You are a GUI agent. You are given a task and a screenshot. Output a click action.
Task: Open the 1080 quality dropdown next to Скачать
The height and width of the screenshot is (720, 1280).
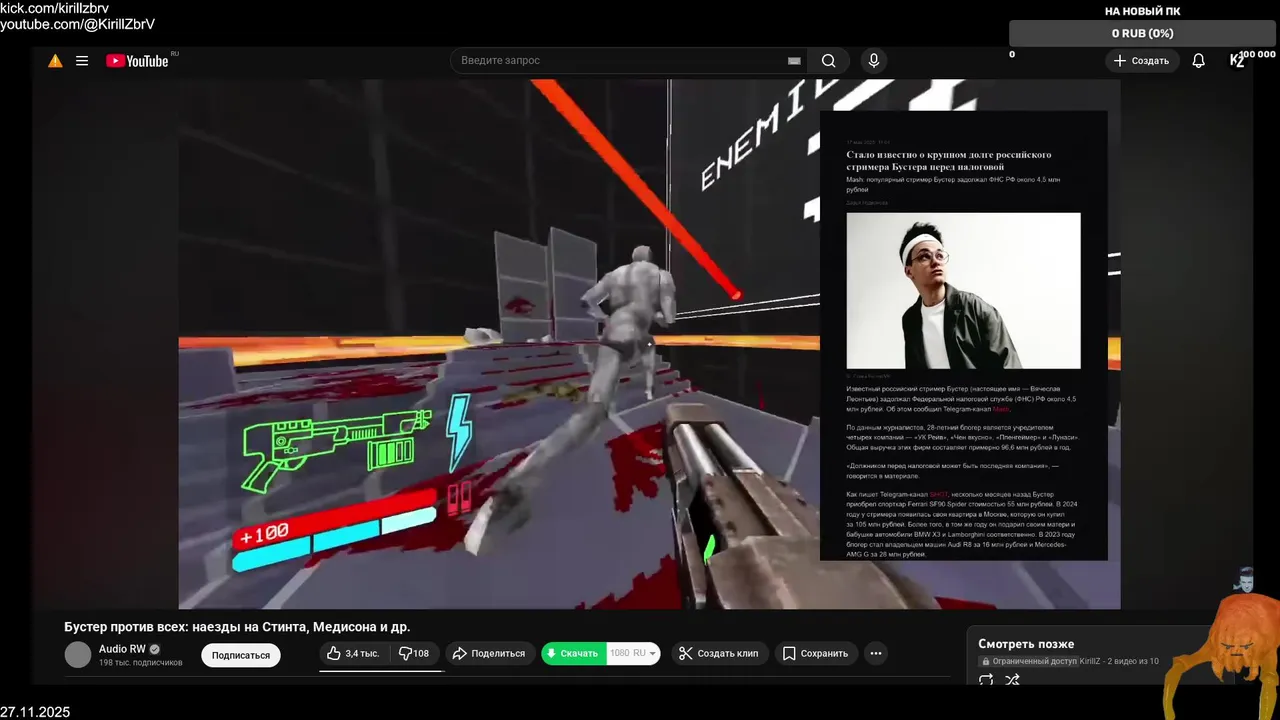pyautogui.click(x=633, y=653)
